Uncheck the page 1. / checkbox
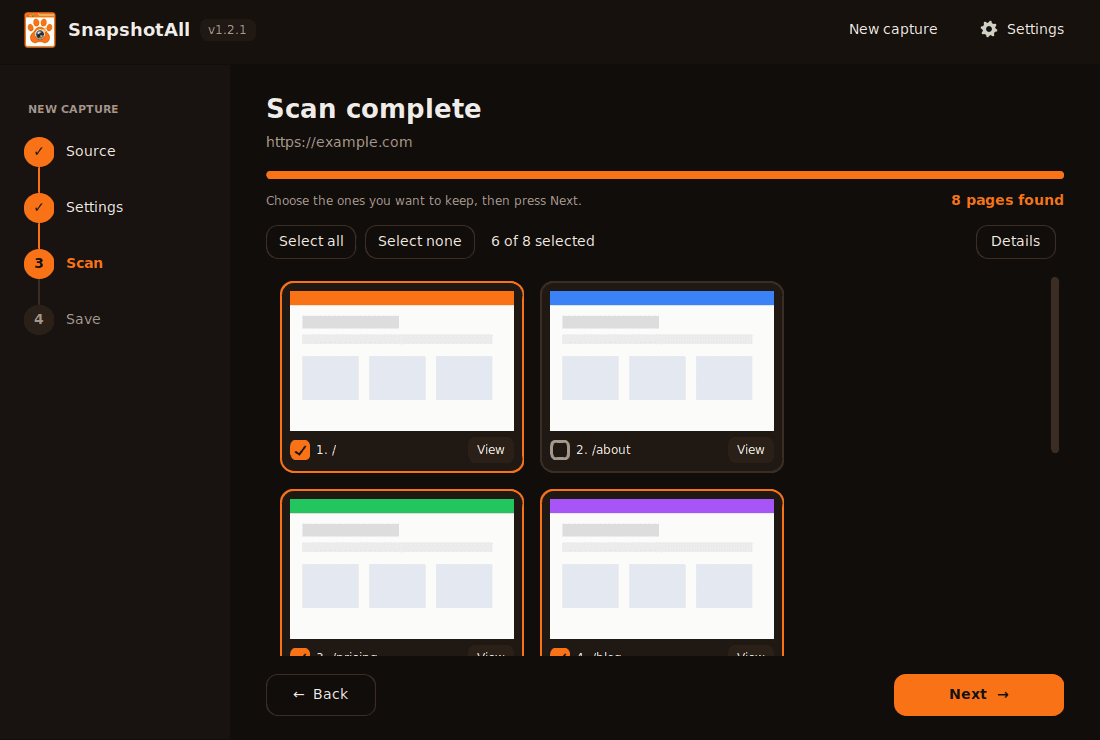This screenshot has height=740, width=1100. 300,450
